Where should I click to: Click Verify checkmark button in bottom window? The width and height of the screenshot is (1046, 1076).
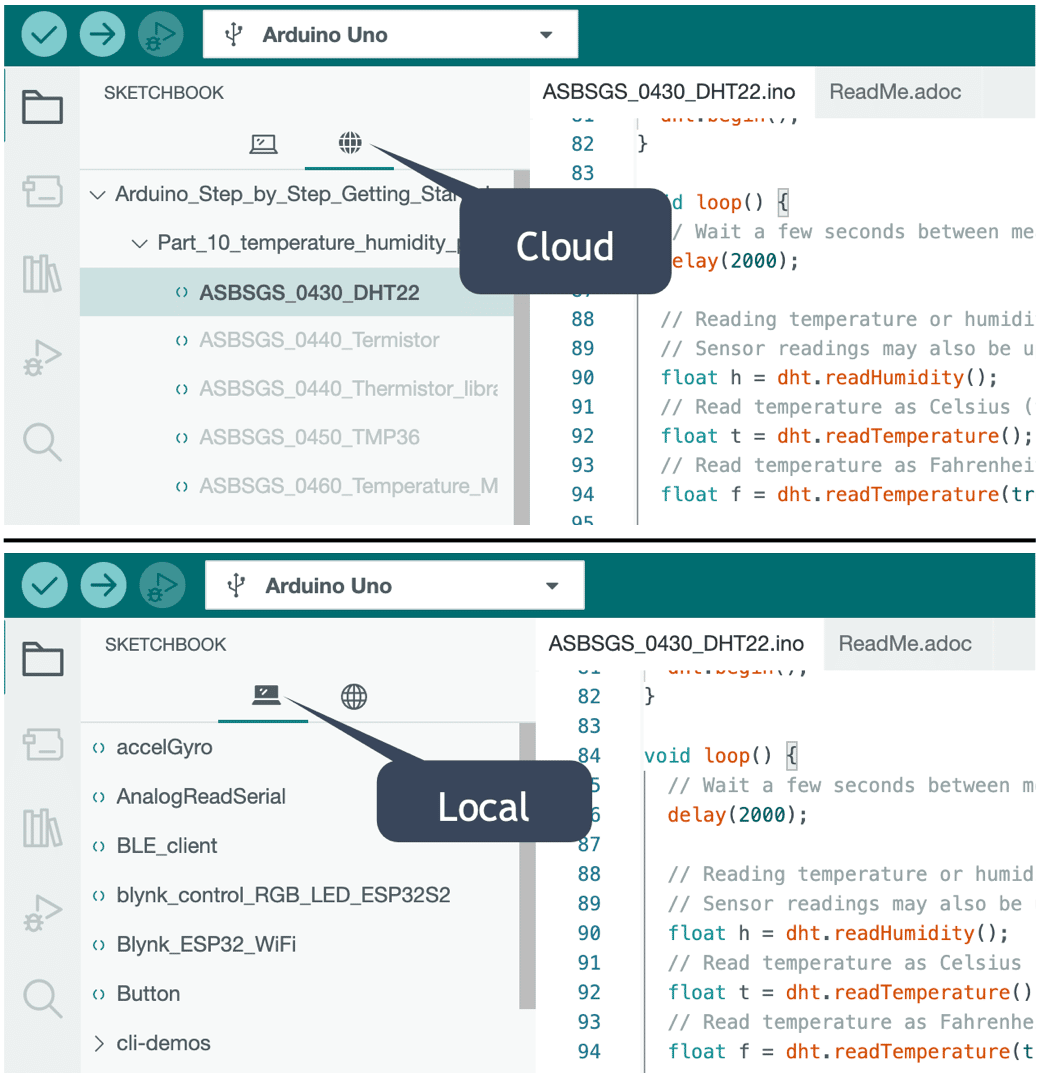tap(45, 585)
